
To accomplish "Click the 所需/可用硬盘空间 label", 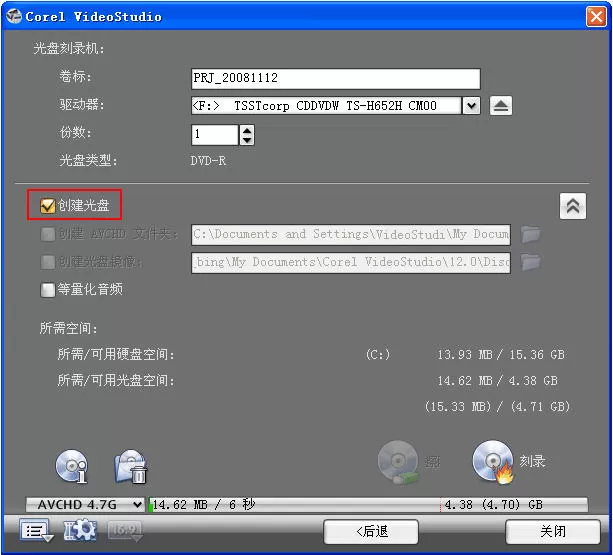I will click(116, 354).
